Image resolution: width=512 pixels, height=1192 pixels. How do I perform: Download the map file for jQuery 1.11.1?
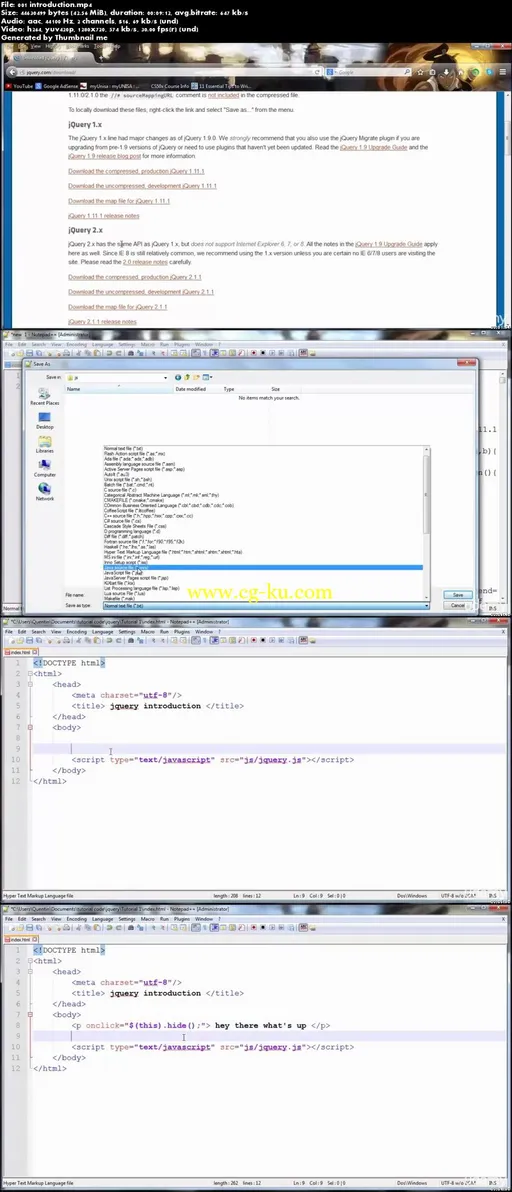point(119,201)
